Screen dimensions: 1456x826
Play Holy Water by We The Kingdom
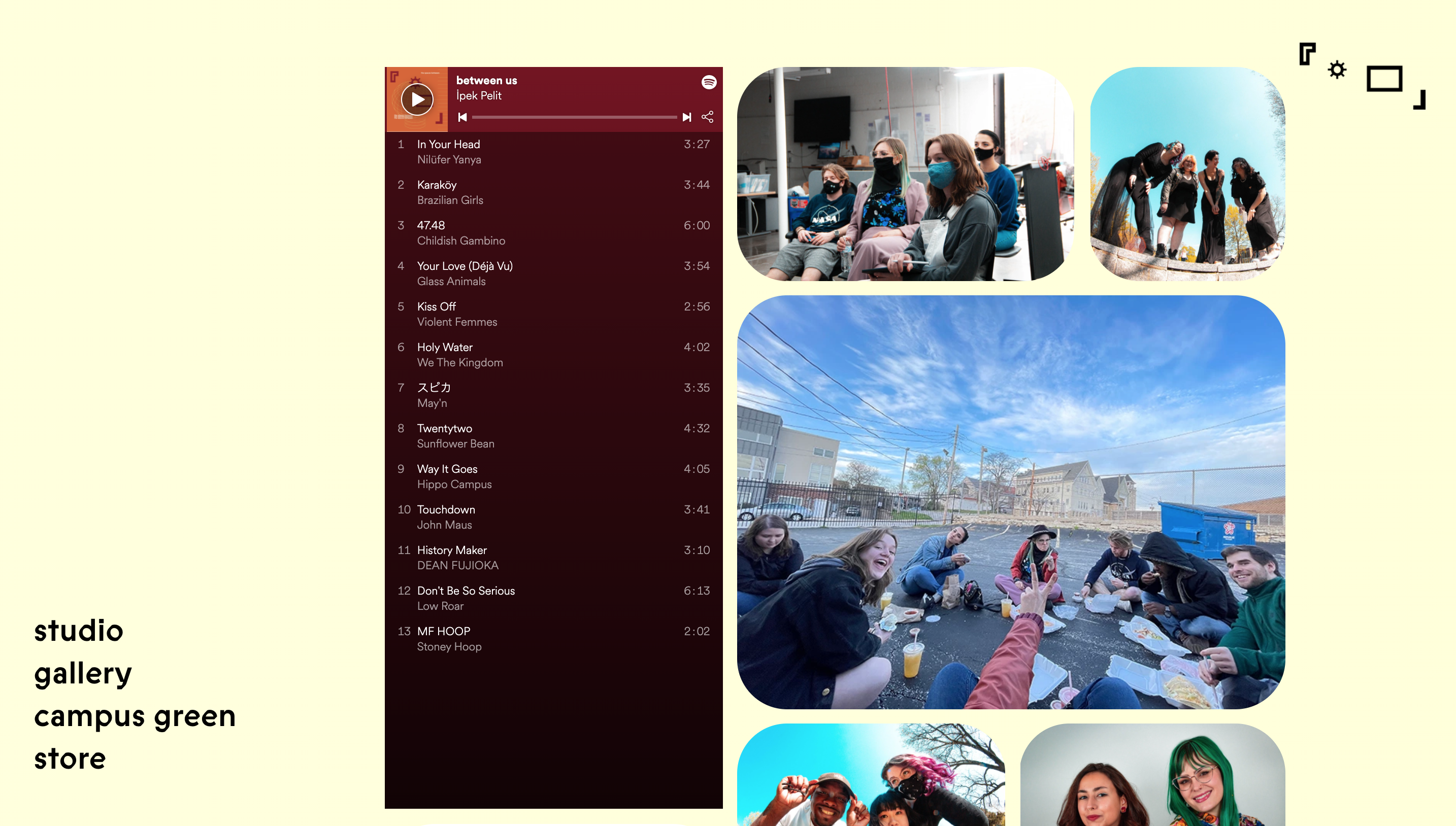[x=444, y=348]
